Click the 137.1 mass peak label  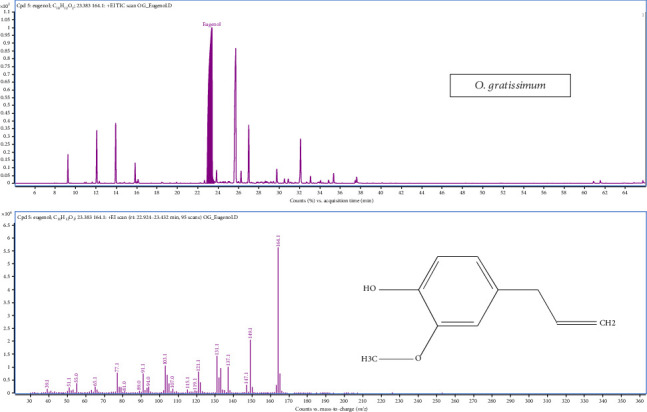tap(228, 360)
